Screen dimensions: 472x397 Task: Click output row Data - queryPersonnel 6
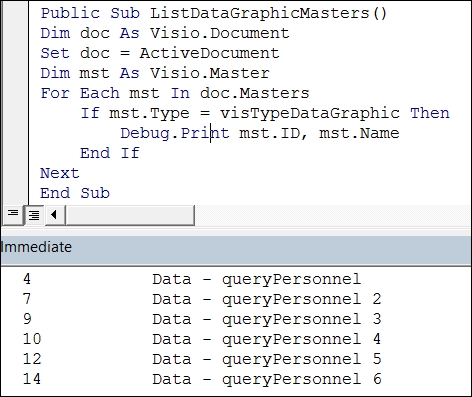point(202,379)
